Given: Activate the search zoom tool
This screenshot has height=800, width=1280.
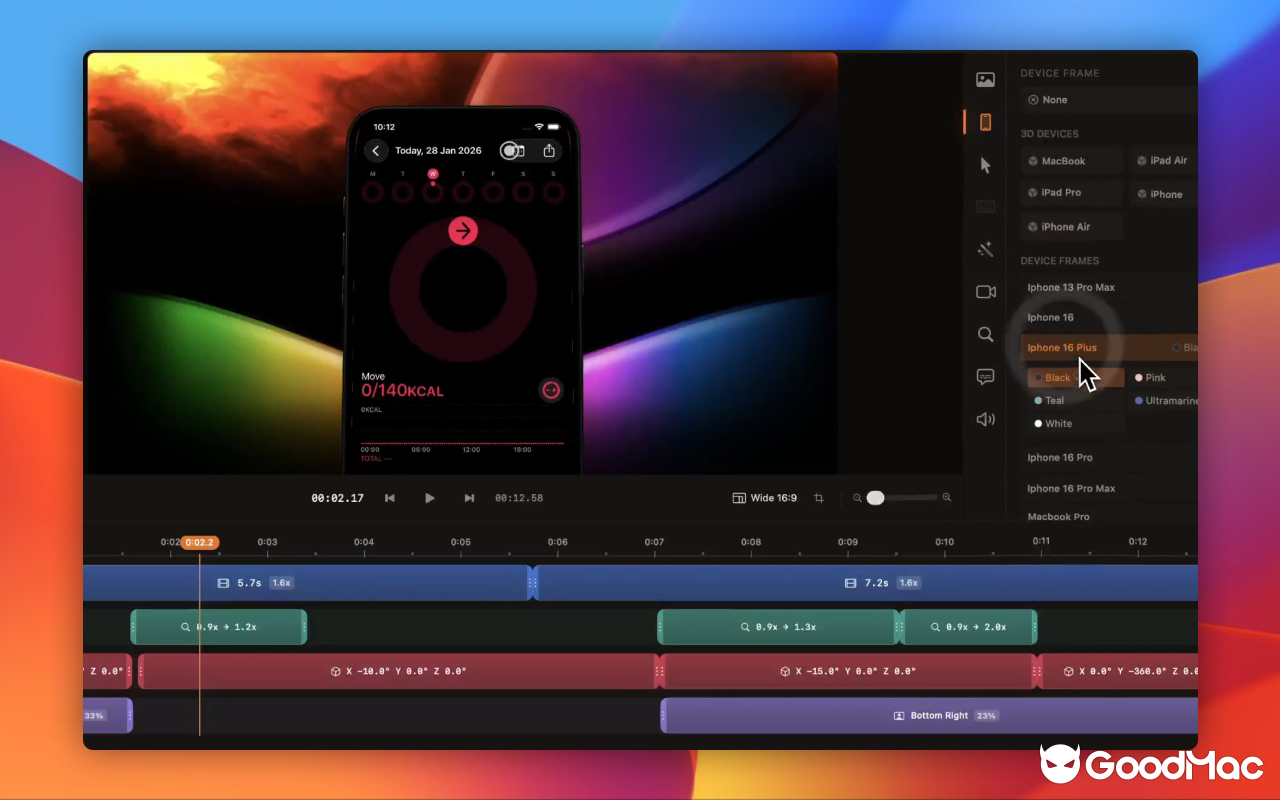Looking at the screenshot, I should (985, 334).
